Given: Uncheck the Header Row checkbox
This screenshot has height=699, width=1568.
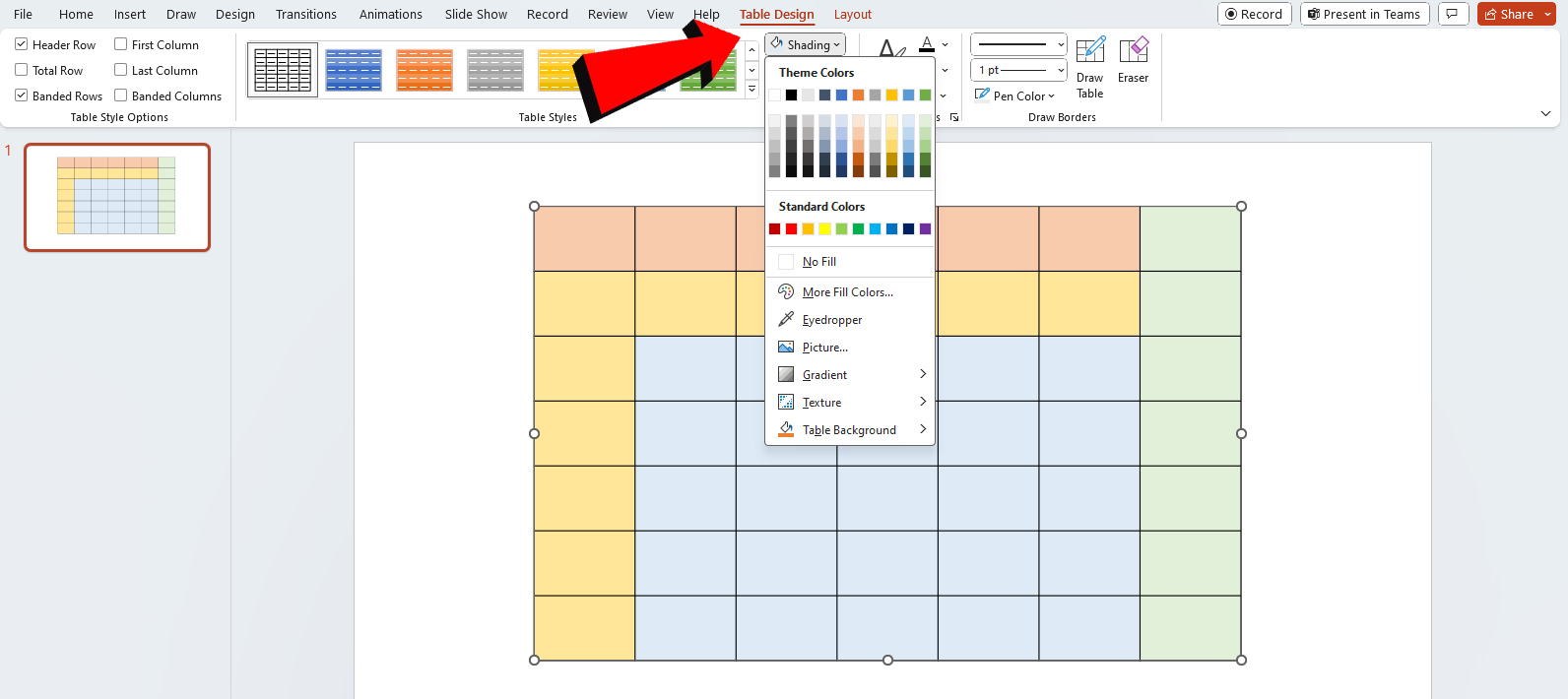Looking at the screenshot, I should 22,44.
